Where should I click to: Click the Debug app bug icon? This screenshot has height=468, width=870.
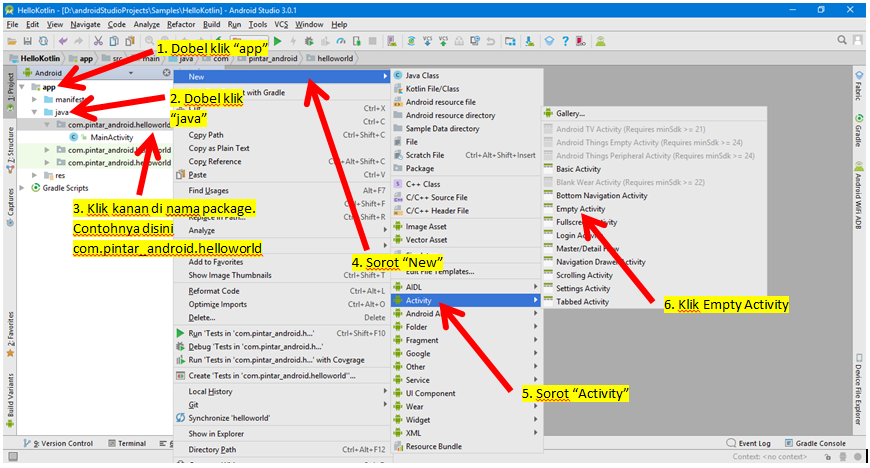[310, 41]
